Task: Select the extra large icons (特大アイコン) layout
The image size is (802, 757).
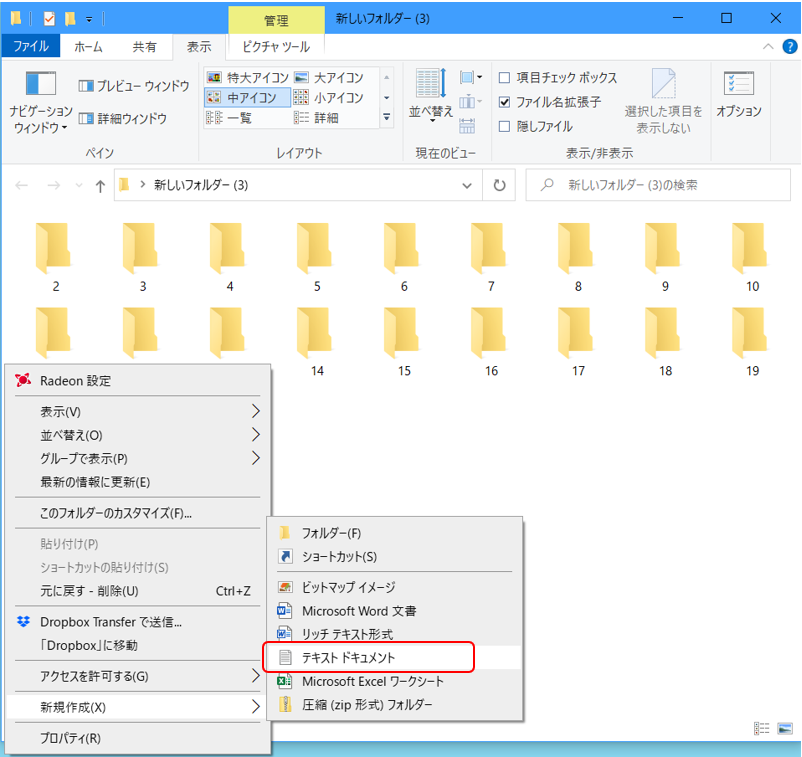Action: tap(248, 77)
